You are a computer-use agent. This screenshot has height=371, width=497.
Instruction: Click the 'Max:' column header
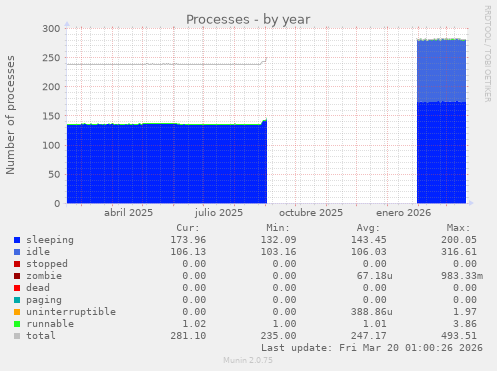[459, 228]
